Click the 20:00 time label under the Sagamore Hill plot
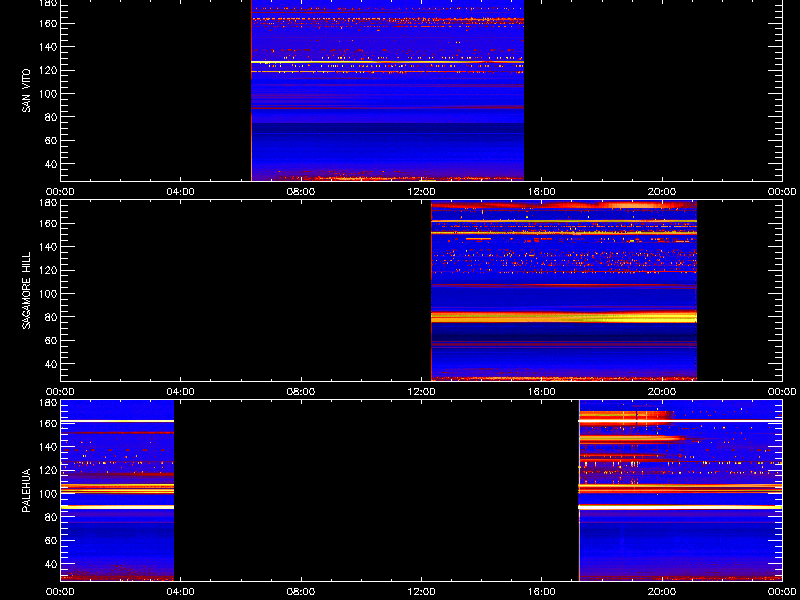 pyautogui.click(x=662, y=392)
